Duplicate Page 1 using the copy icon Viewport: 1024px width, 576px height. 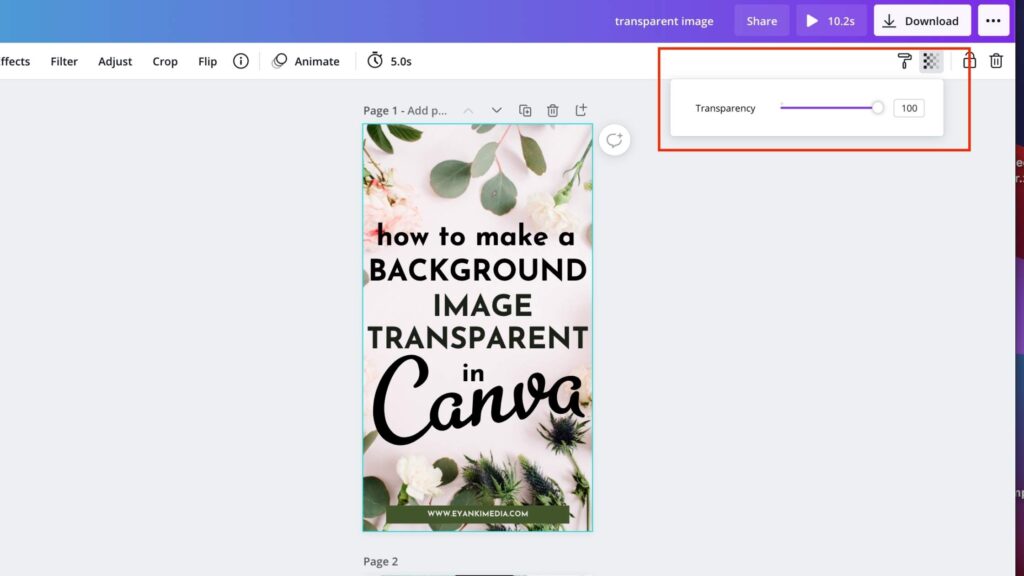pyautogui.click(x=525, y=110)
